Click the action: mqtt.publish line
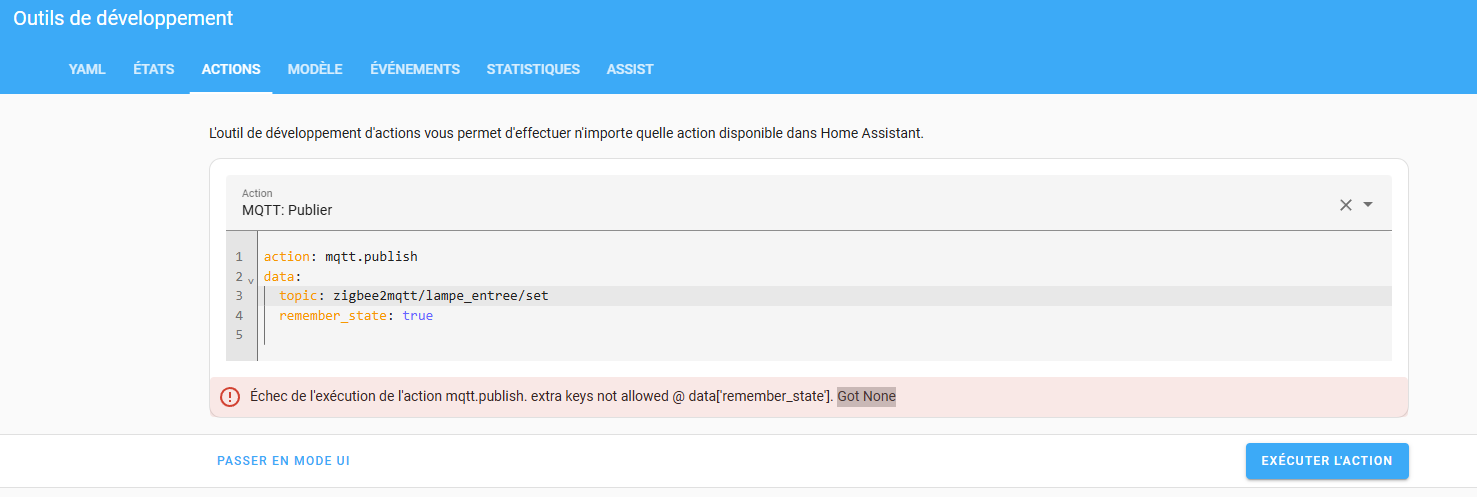The width and height of the screenshot is (1477, 497). [x=340, y=257]
